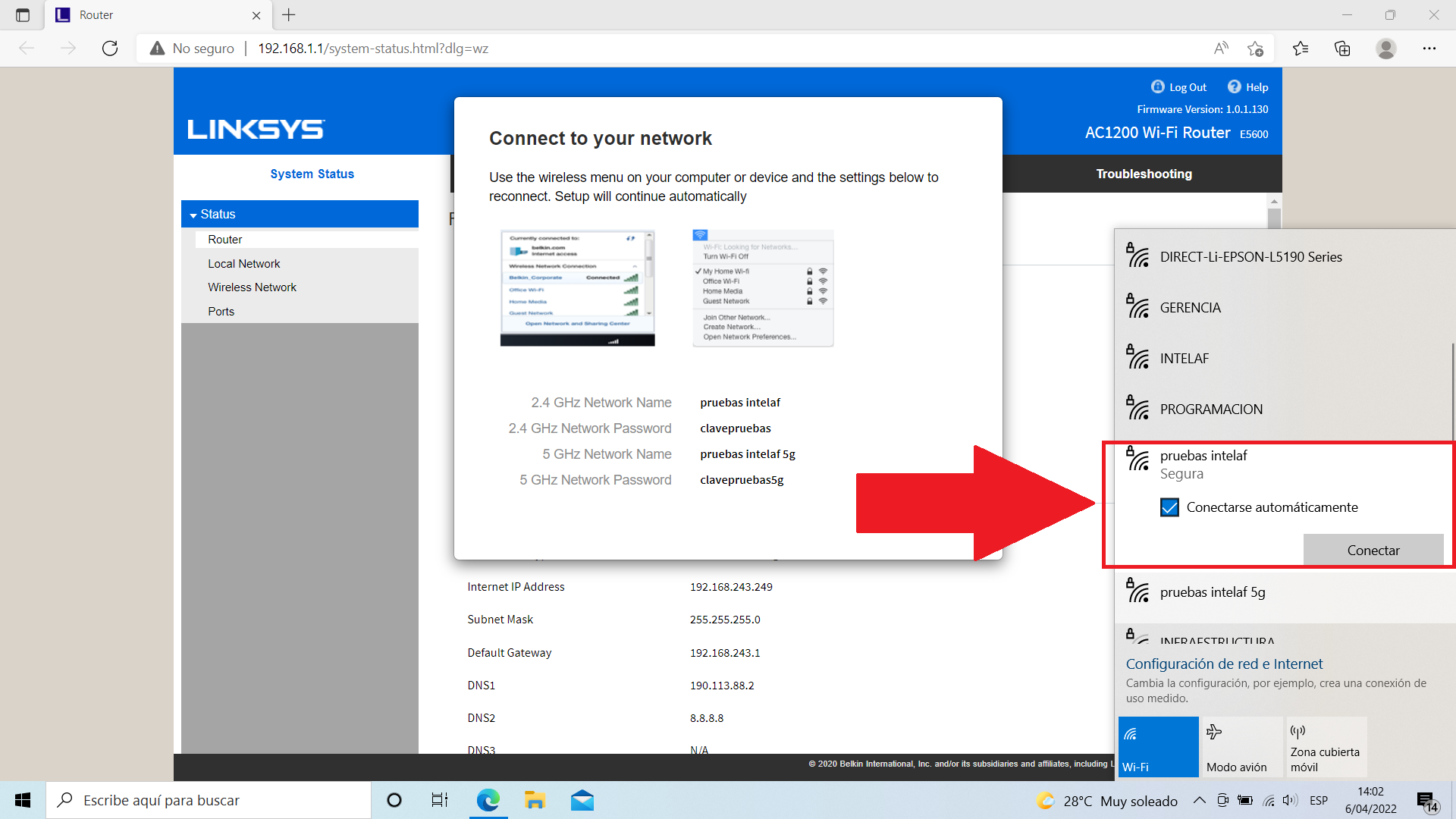Viewport: 1456px width, 819px height.
Task: Toggle the Wi-Fi quick action tile
Action: [x=1158, y=747]
